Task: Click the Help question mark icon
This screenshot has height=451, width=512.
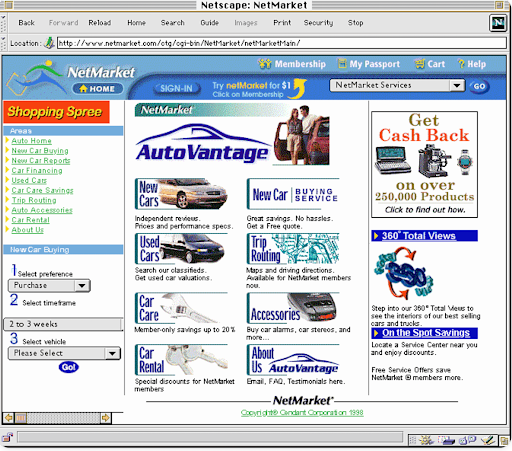Action: (461, 64)
